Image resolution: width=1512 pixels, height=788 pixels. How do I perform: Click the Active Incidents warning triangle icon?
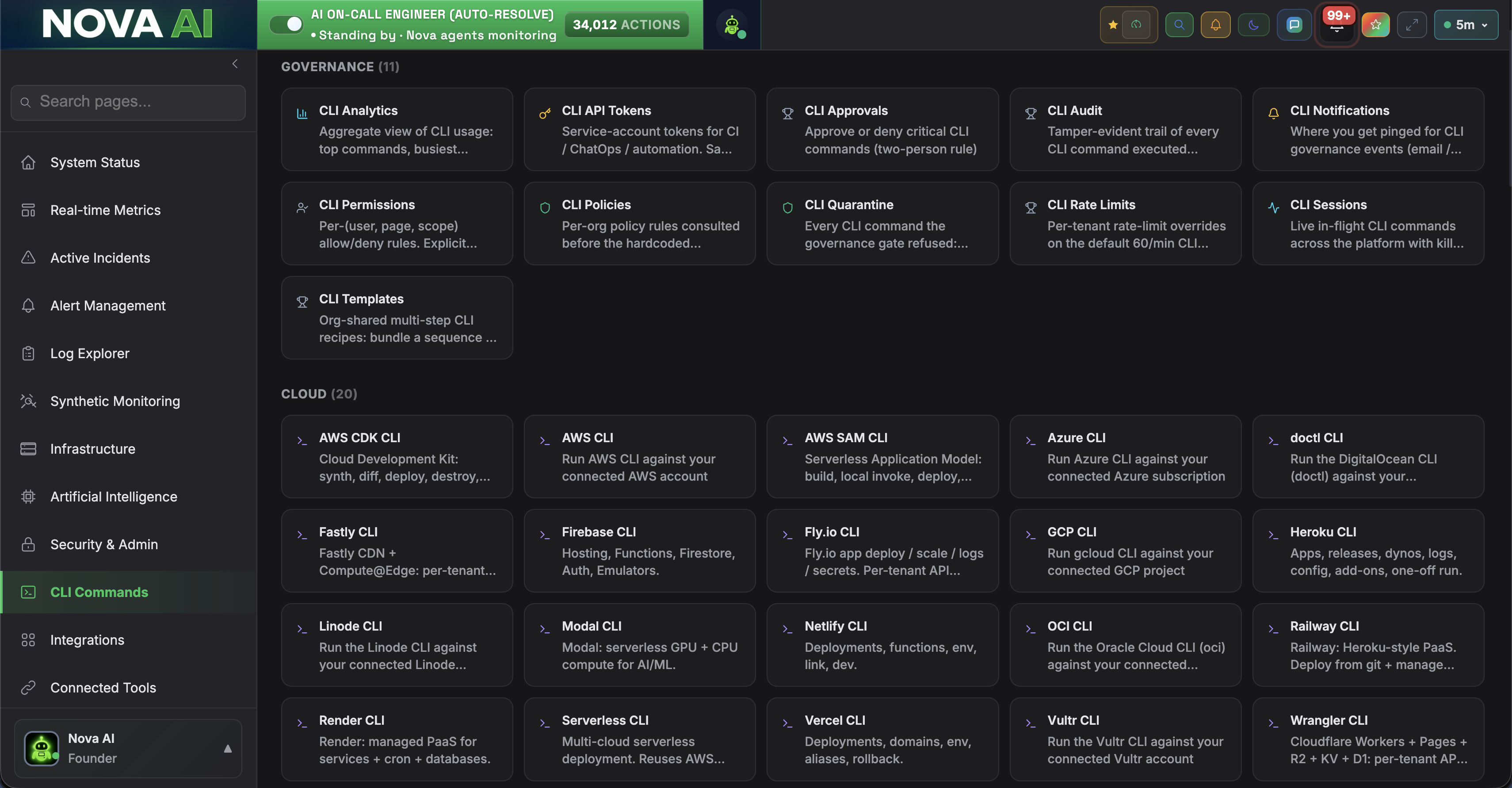coord(28,257)
